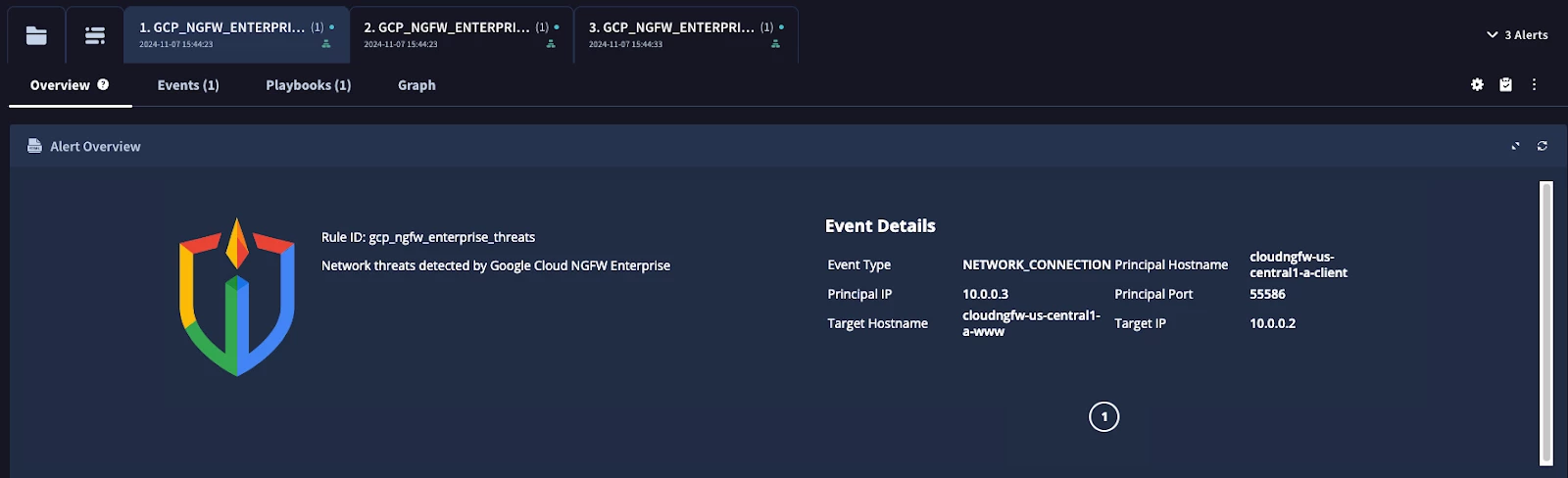The height and width of the screenshot is (478, 1568).
Task: Click the entity icon on alert tab 1
Action: tap(326, 44)
